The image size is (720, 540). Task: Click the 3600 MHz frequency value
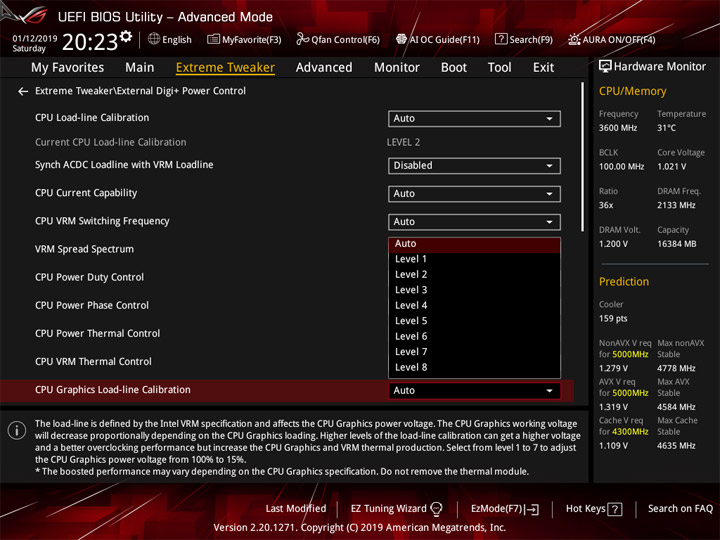point(618,128)
